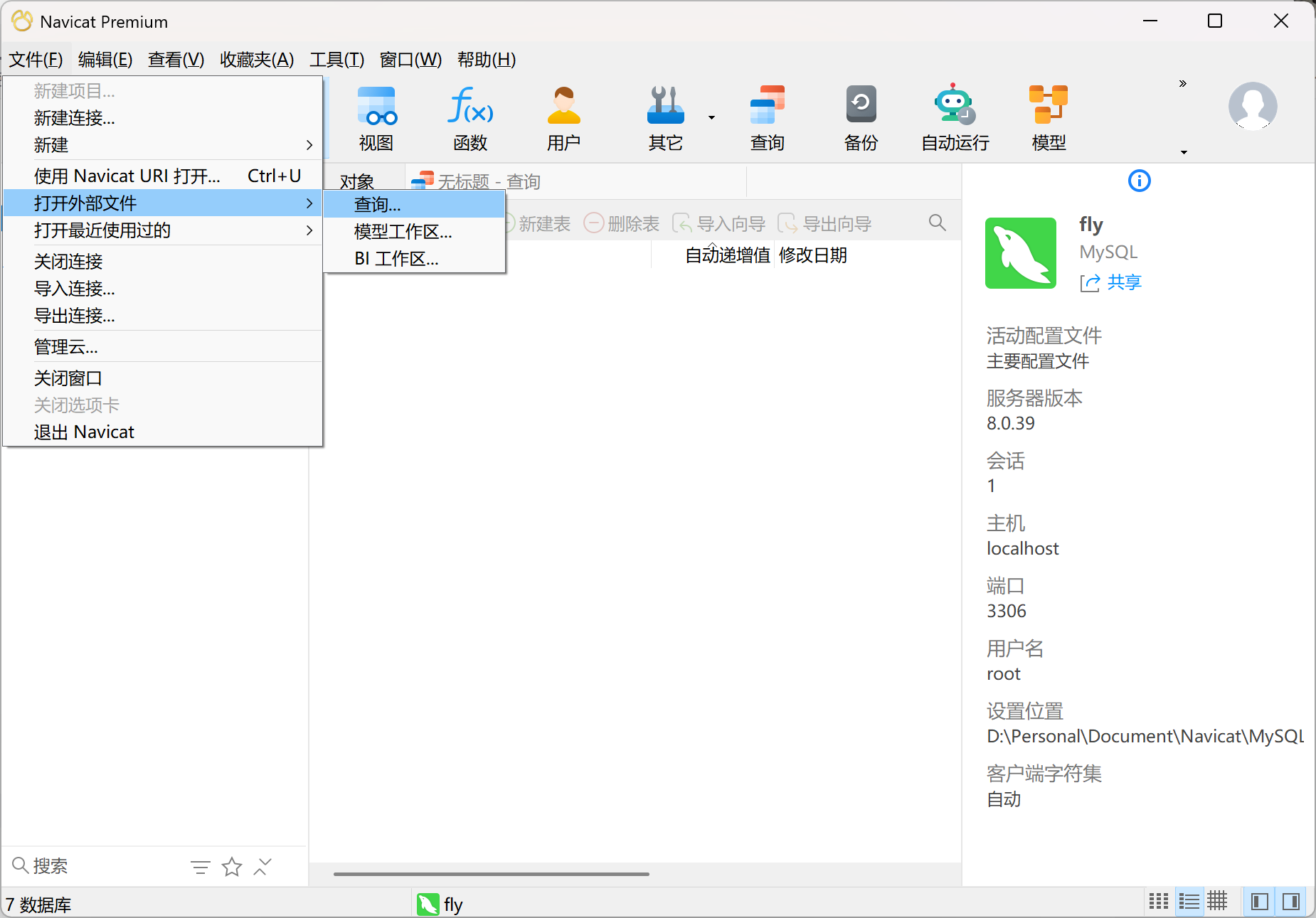
Task: Open the Favorites (收藏夹) menu
Action: click(x=257, y=60)
